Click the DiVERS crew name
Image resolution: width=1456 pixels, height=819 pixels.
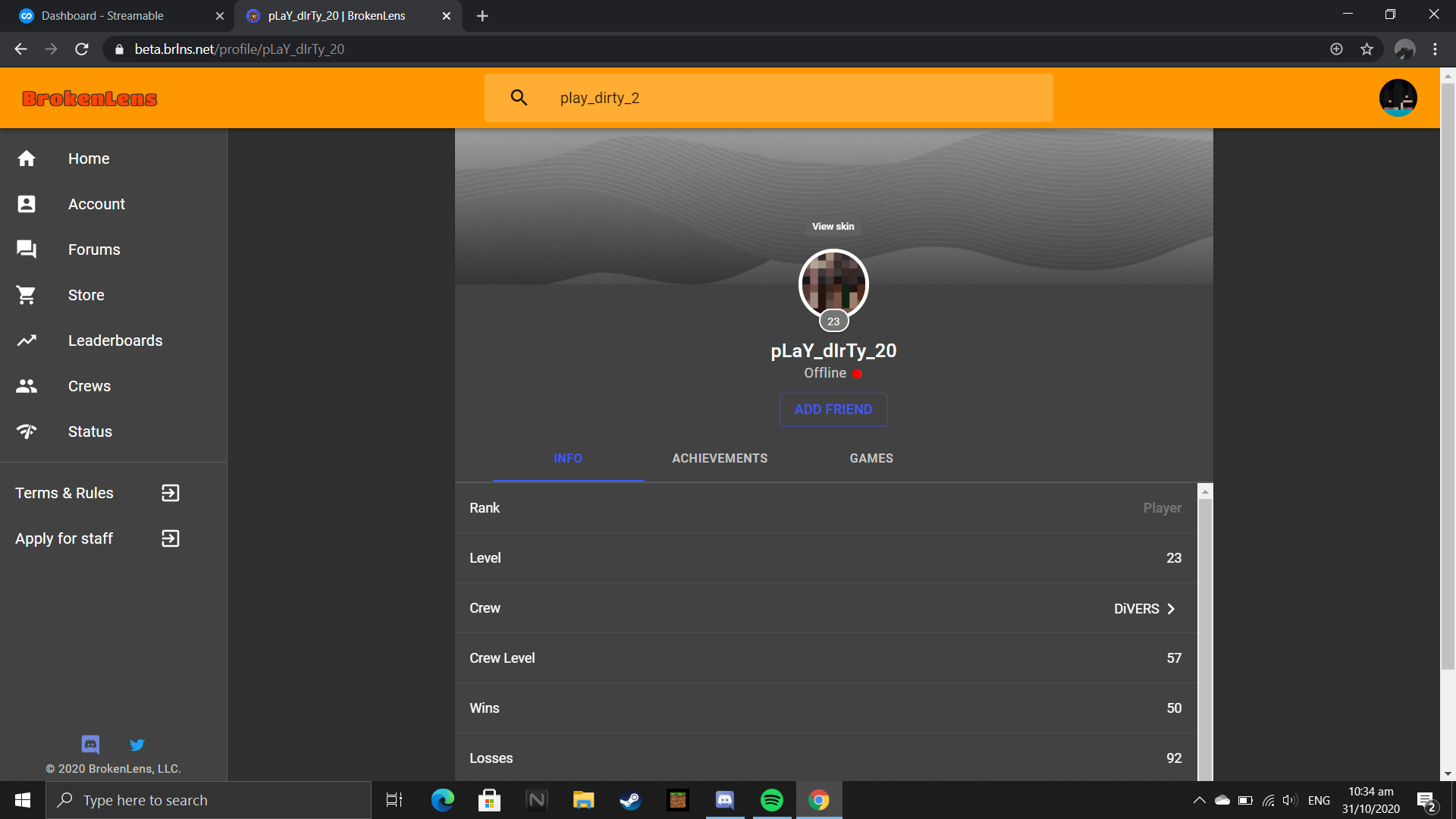[x=1136, y=608]
